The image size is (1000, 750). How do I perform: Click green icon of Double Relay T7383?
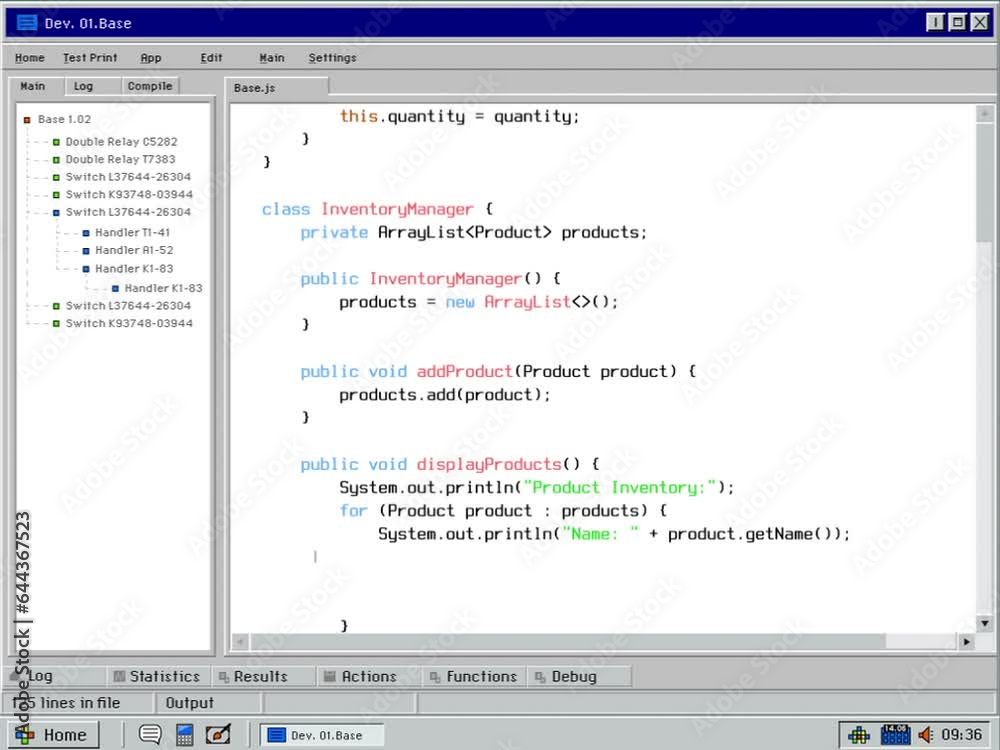[56, 160]
